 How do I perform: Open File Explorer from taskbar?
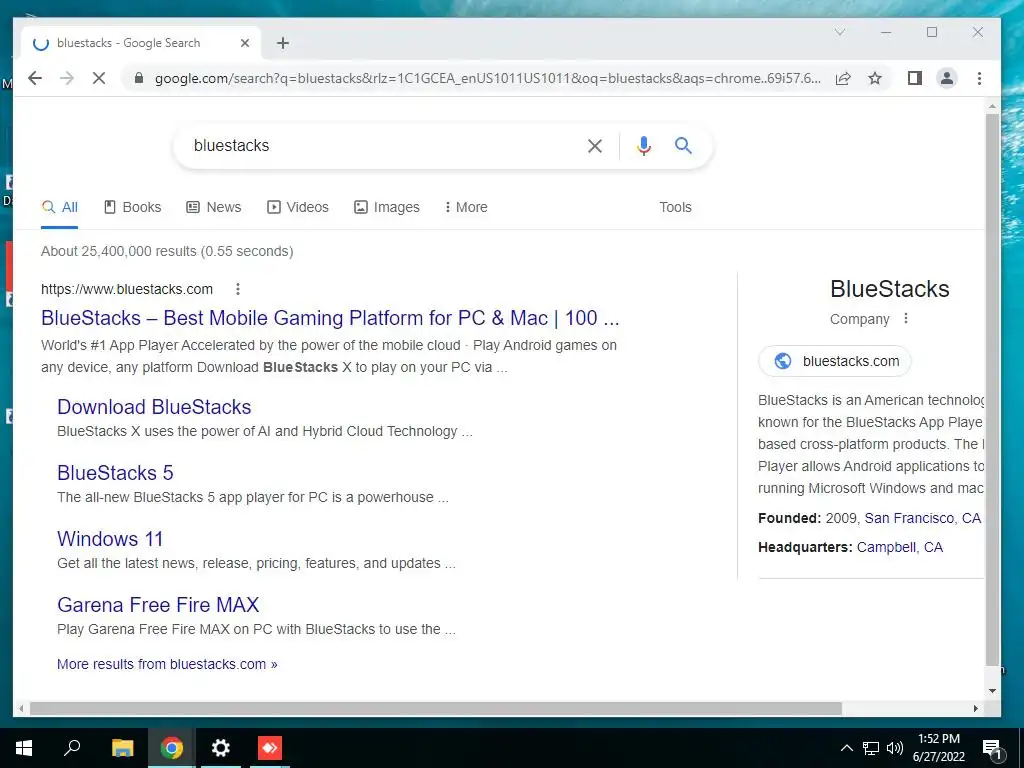(x=122, y=748)
